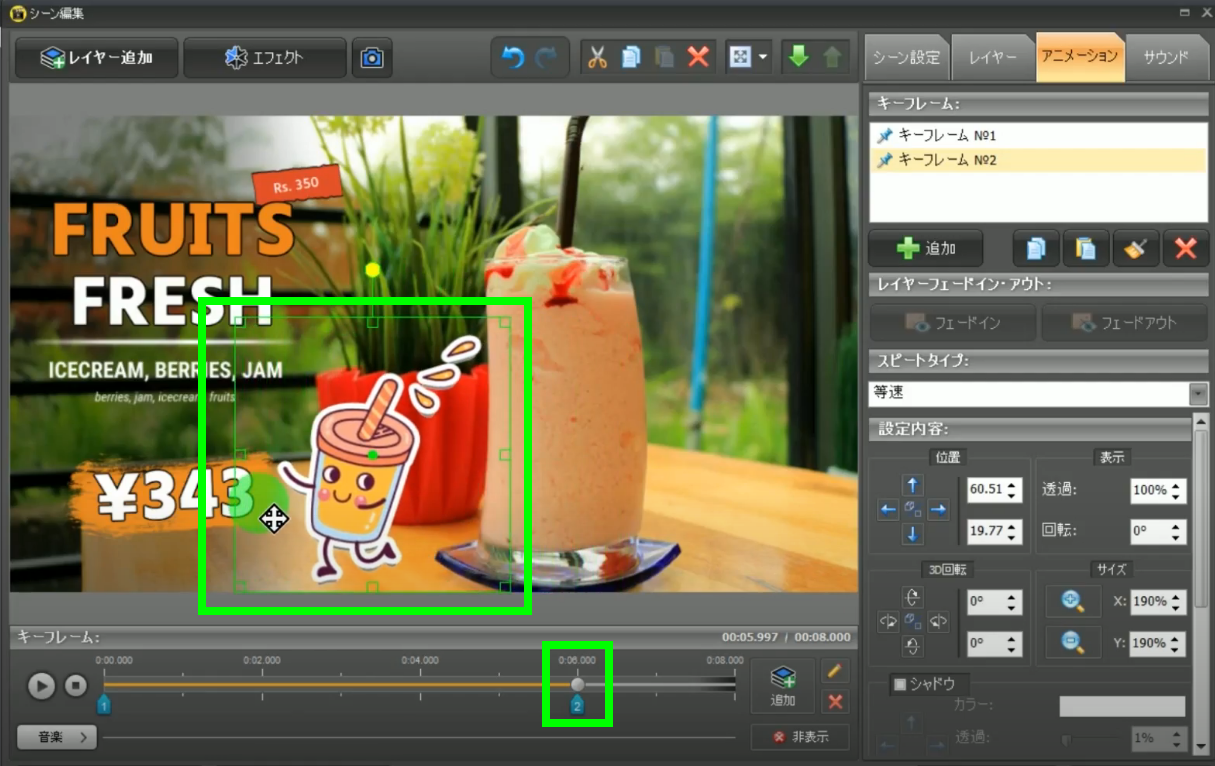Image resolution: width=1215 pixels, height=766 pixels.
Task: Nudge position right with blue right arrow
Action: 938,510
